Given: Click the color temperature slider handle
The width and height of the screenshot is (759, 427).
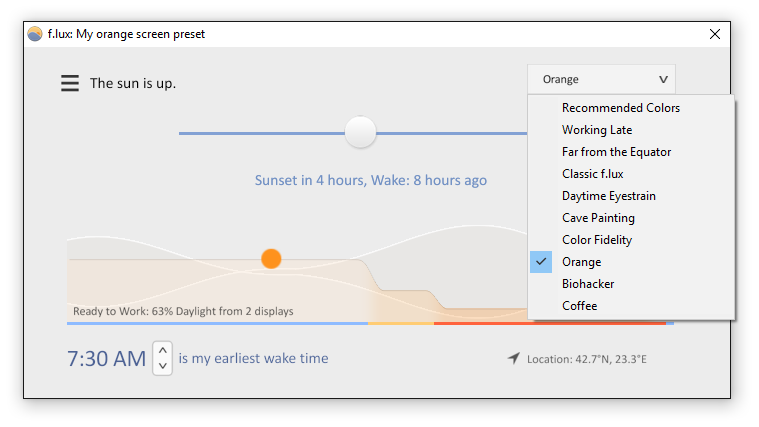Looking at the screenshot, I should (360, 132).
